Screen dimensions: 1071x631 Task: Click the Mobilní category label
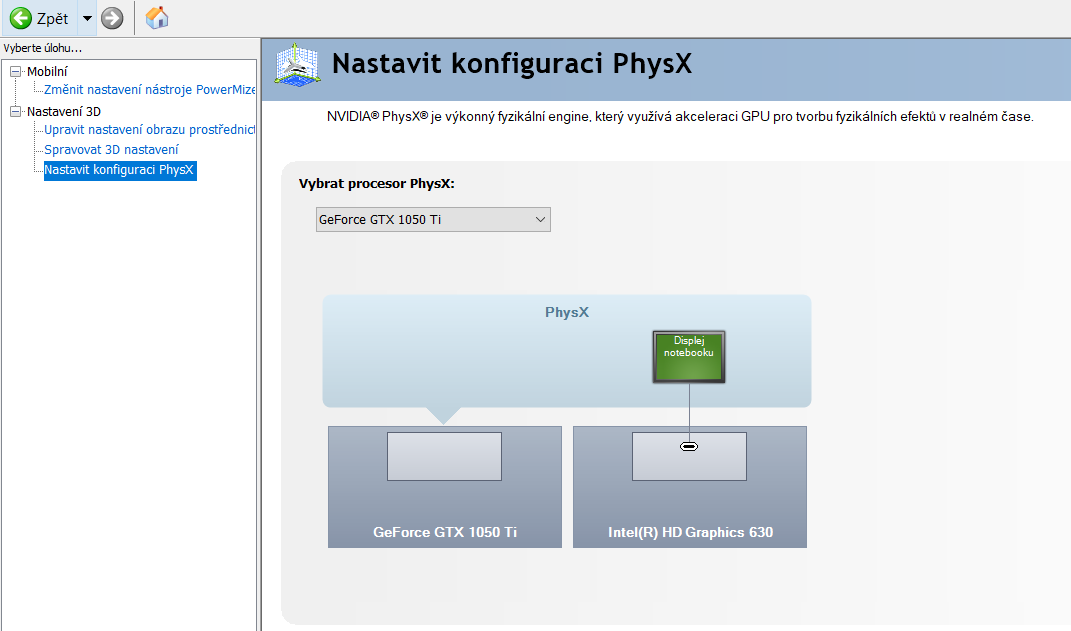coord(48,71)
